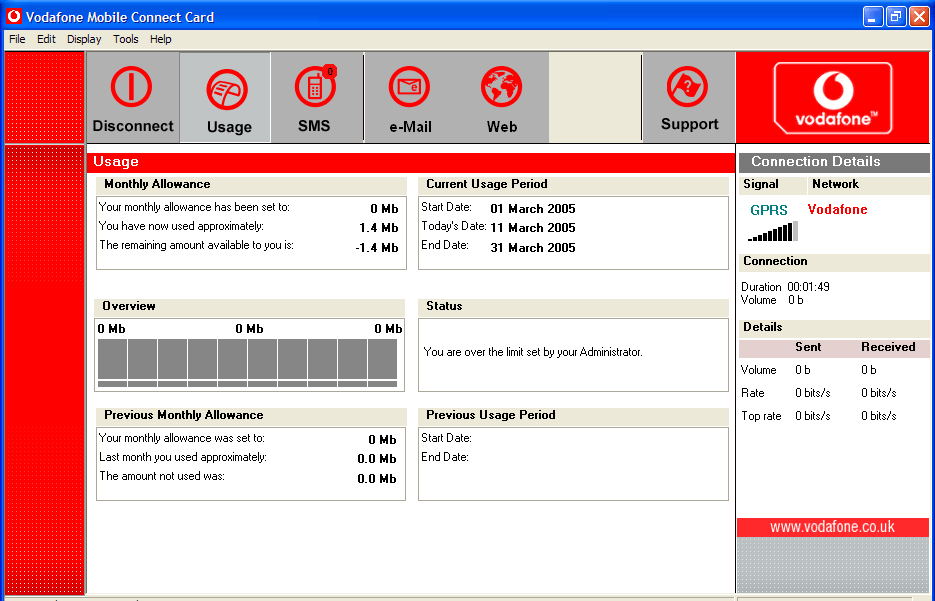Click the Connection Details header
The width and height of the screenshot is (935, 601).
[x=834, y=162]
